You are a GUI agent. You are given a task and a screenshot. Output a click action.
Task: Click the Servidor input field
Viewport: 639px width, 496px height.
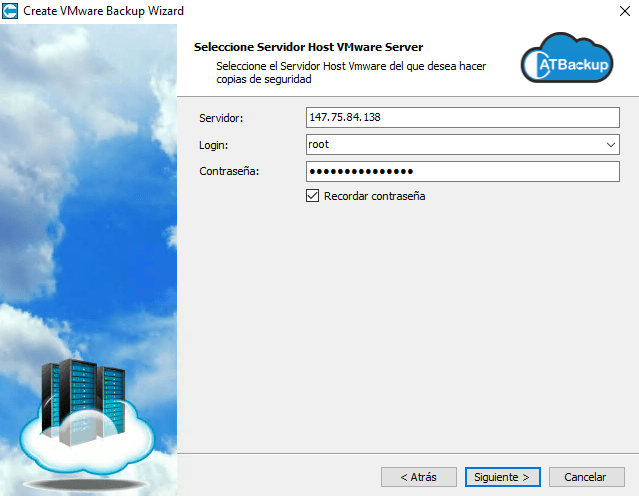(463, 117)
